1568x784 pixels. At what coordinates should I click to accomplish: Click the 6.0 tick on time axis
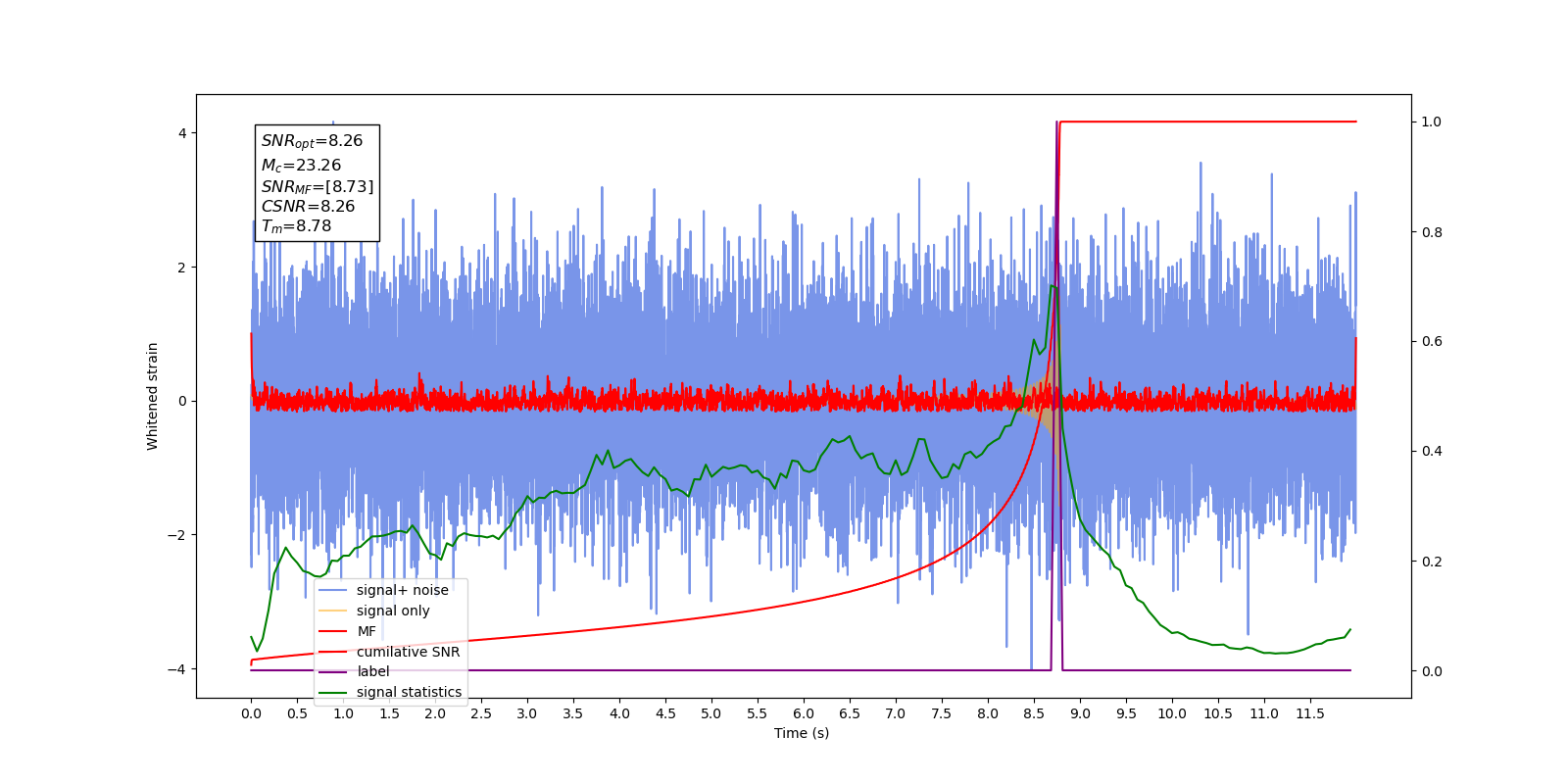click(804, 713)
